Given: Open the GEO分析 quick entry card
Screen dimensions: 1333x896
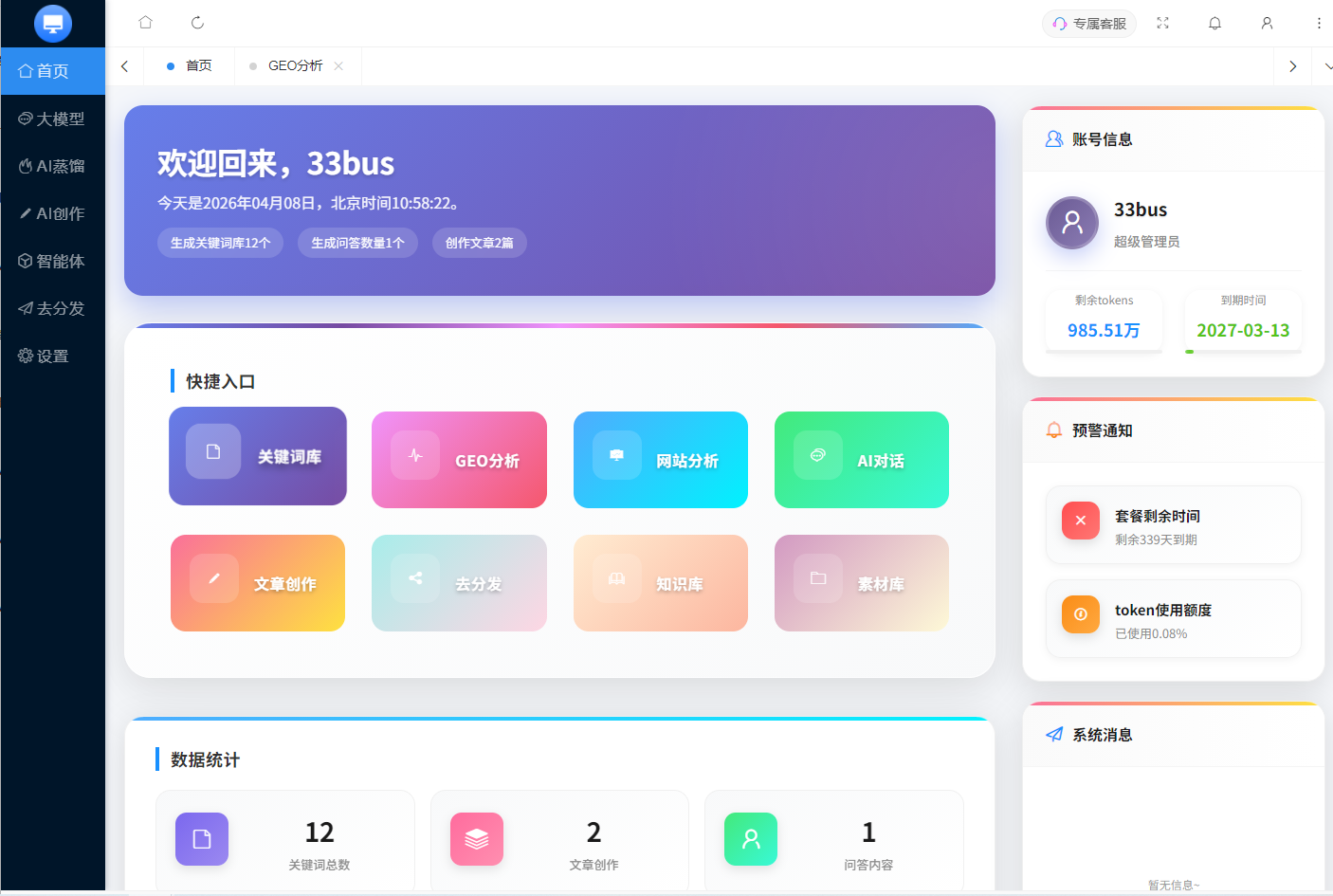Looking at the screenshot, I should click(459, 460).
